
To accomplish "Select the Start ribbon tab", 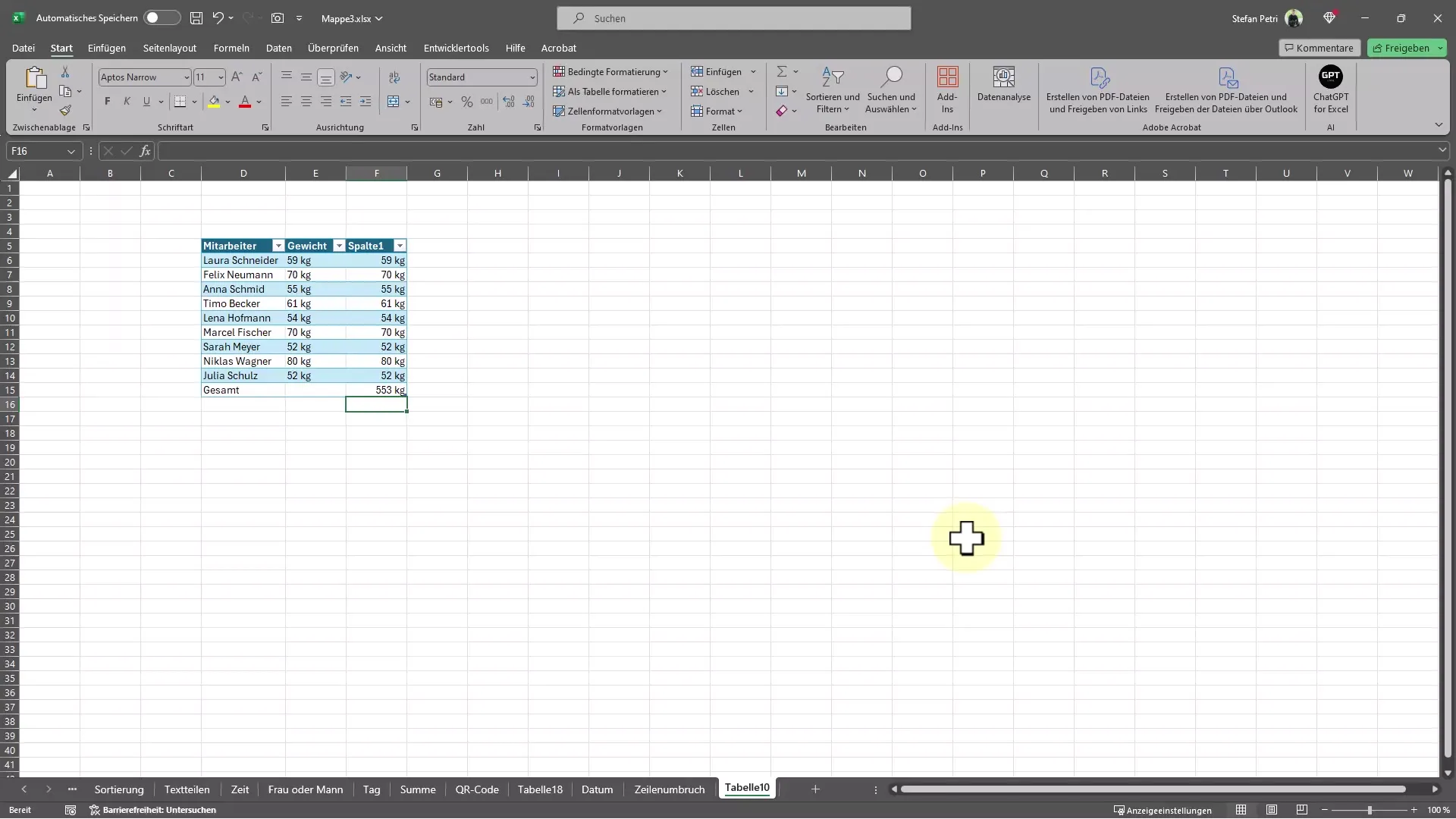I will [60, 47].
